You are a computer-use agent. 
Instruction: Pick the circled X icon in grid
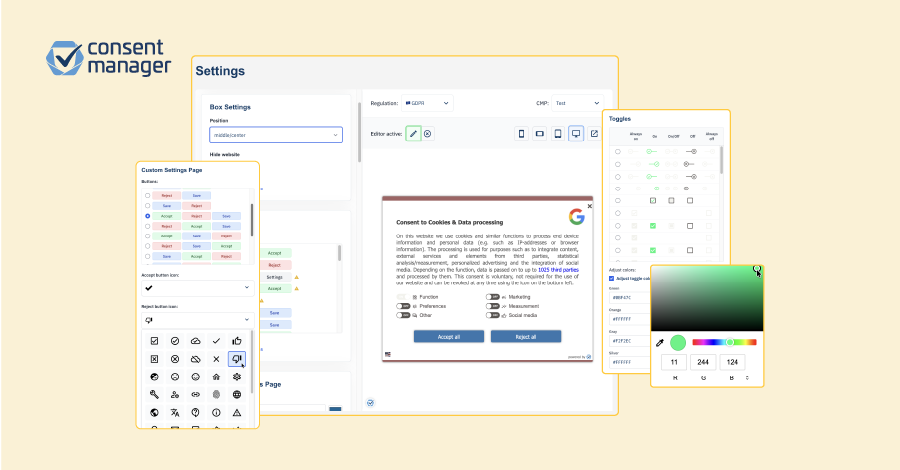175,359
